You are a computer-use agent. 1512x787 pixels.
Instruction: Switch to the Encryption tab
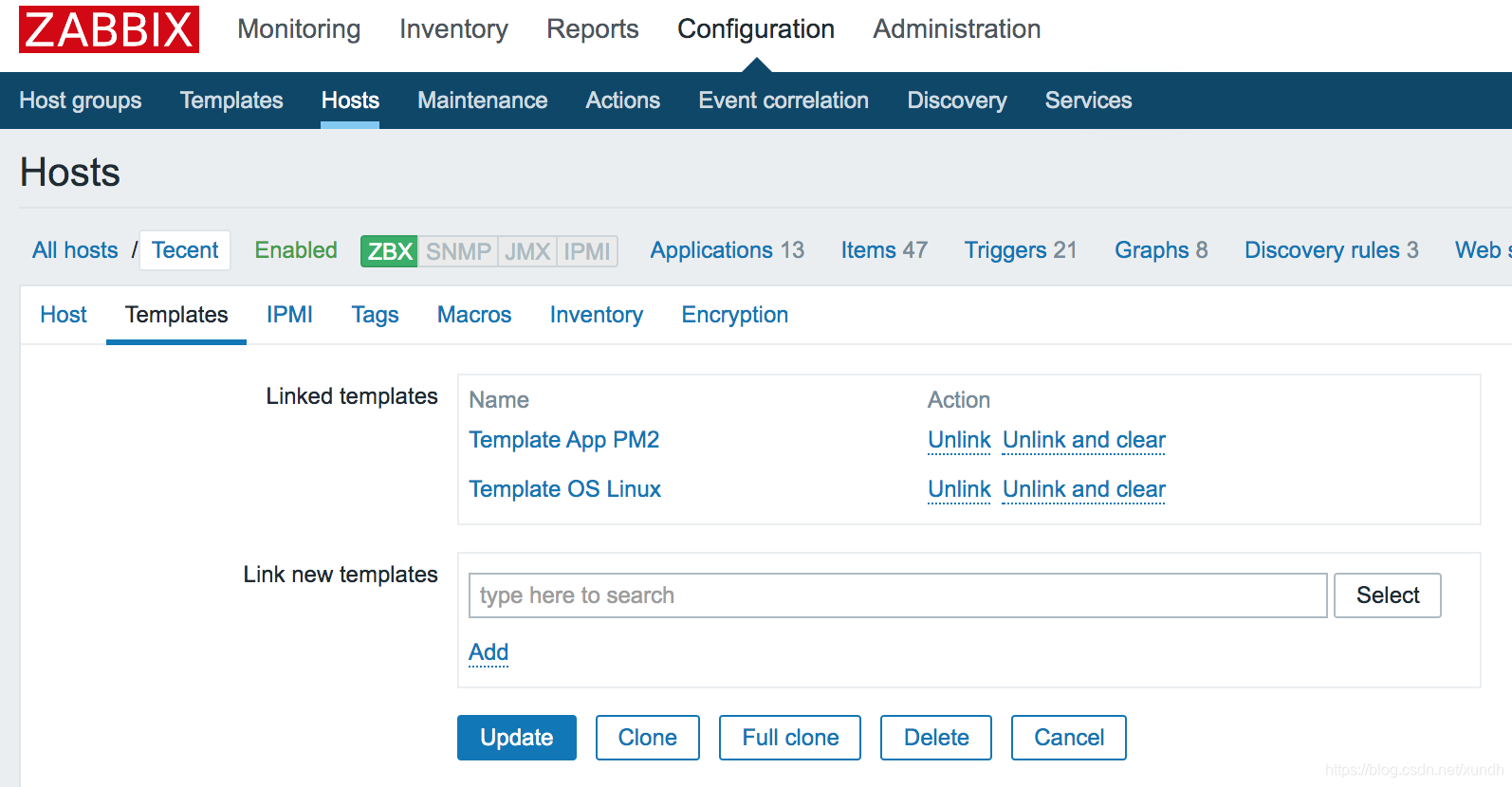coord(735,315)
